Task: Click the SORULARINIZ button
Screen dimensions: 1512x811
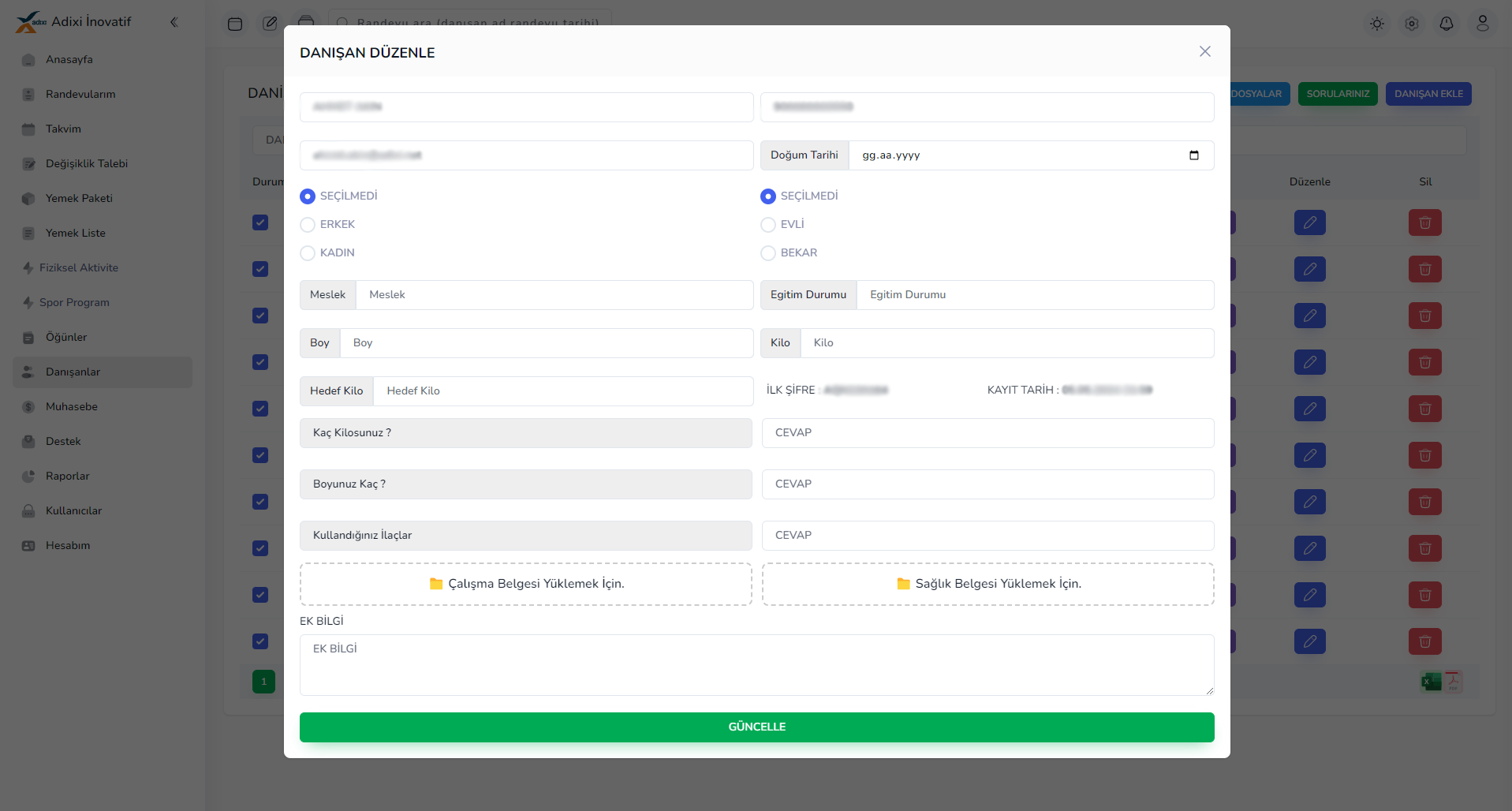Action: [x=1338, y=94]
